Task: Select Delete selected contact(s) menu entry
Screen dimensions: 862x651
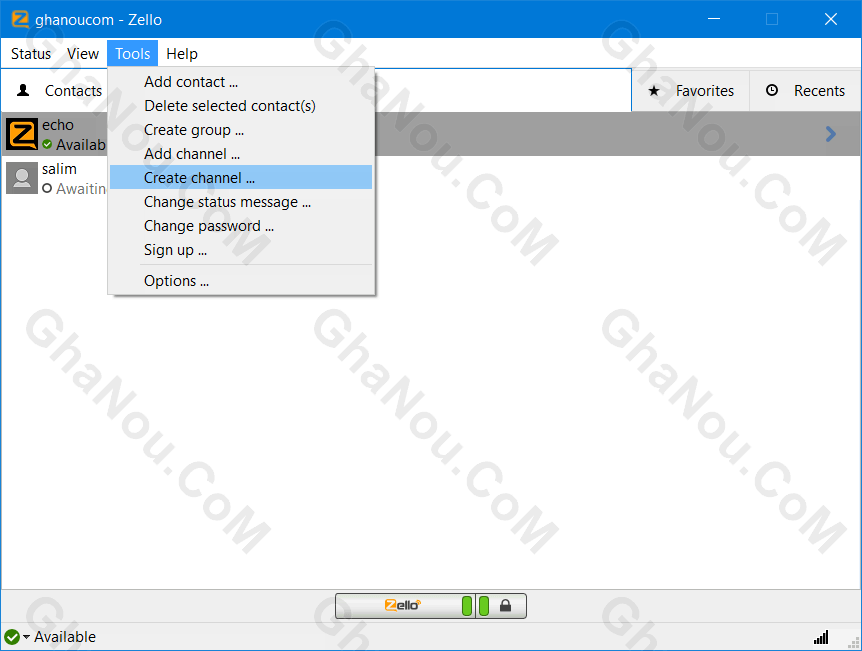Action: click(x=241, y=106)
